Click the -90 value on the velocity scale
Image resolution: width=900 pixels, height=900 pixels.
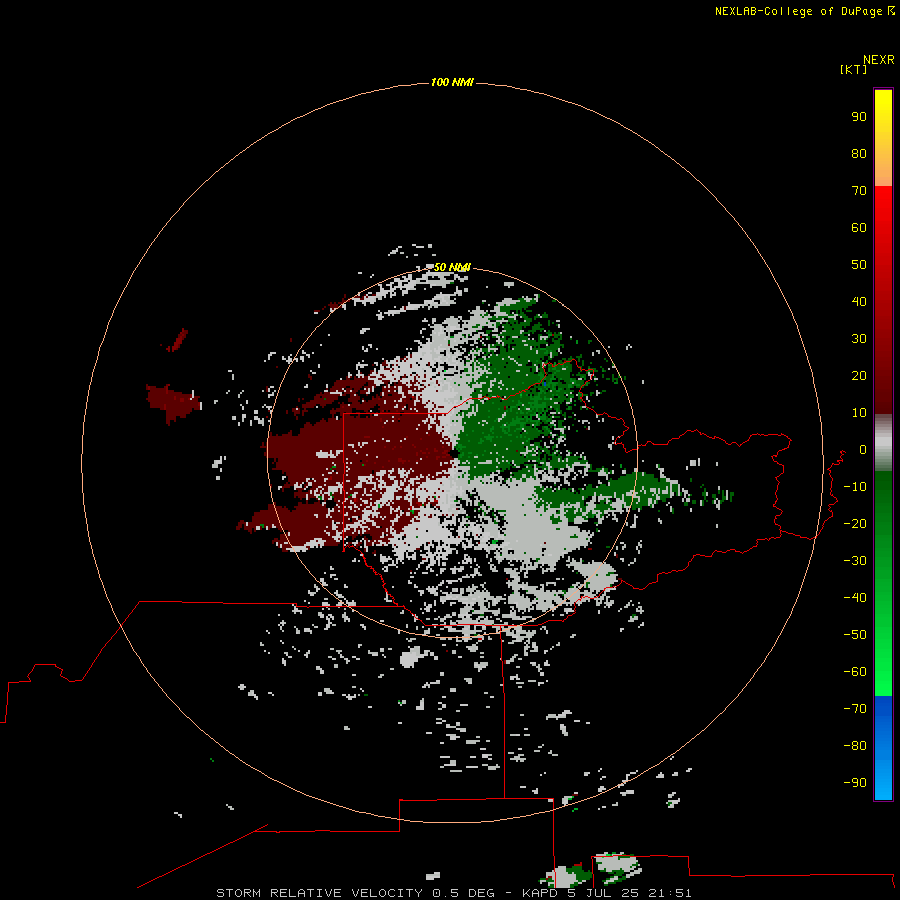pos(855,783)
